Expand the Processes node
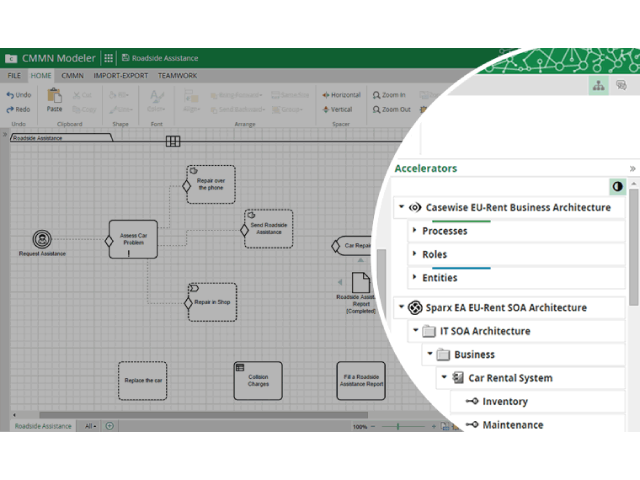Image resolution: width=640 pixels, height=480 pixels. (x=414, y=230)
